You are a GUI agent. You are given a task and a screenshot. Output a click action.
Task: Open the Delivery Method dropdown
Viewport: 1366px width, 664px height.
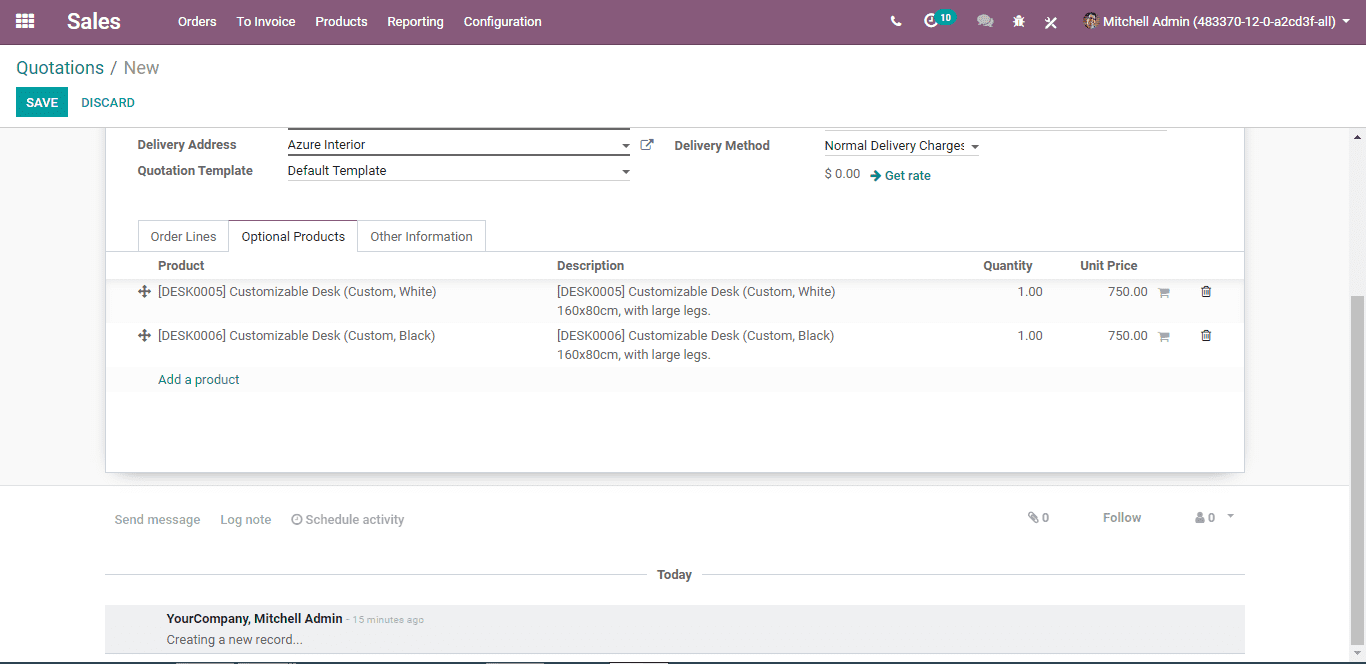click(x=901, y=146)
